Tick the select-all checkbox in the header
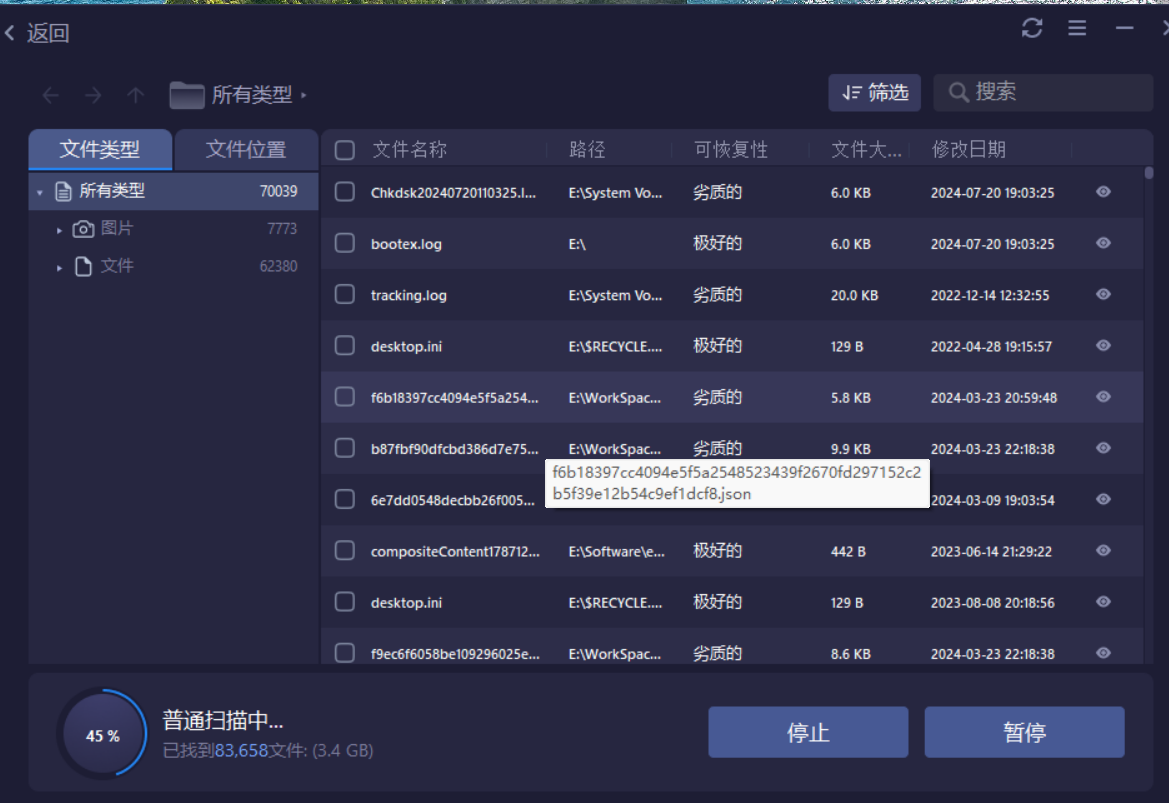This screenshot has width=1169, height=803. coord(344,150)
